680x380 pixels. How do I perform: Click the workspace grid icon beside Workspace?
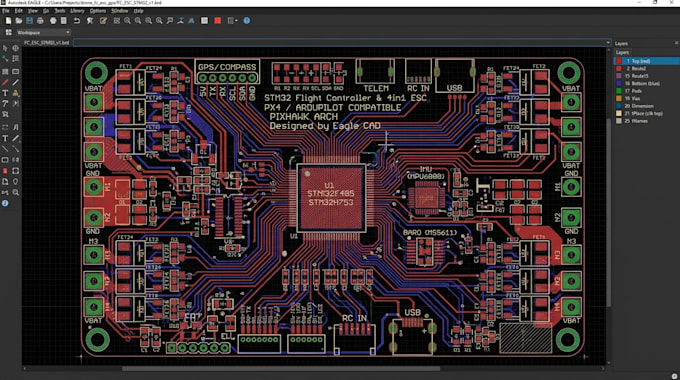pos(8,33)
